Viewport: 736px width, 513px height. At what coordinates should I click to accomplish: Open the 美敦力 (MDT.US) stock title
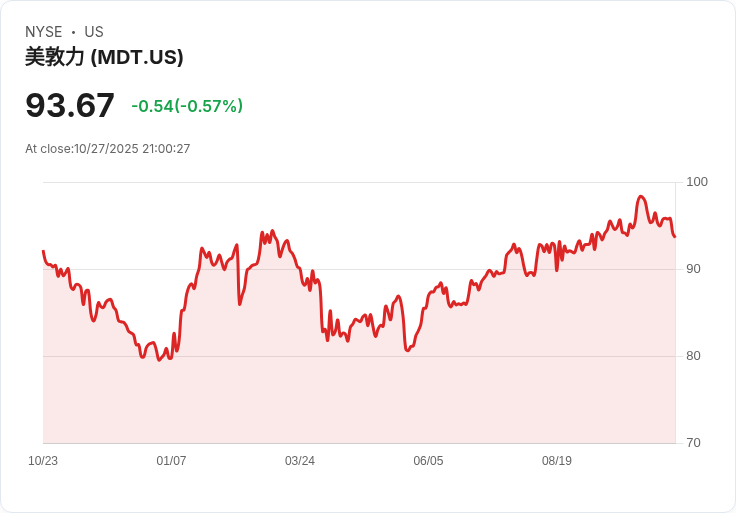coord(104,57)
